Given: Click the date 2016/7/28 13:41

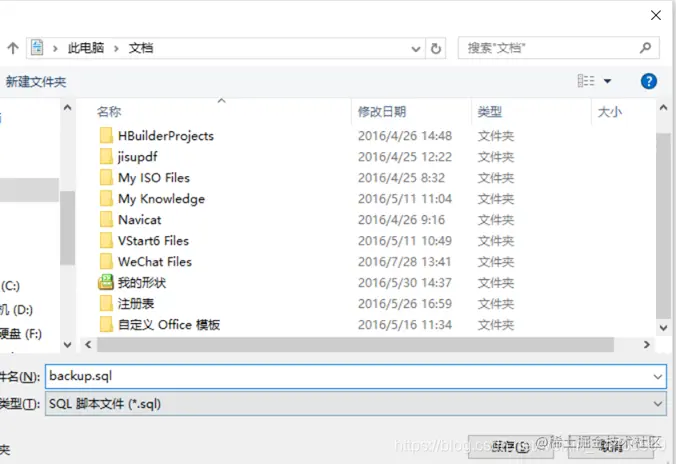Looking at the screenshot, I should point(404,262).
